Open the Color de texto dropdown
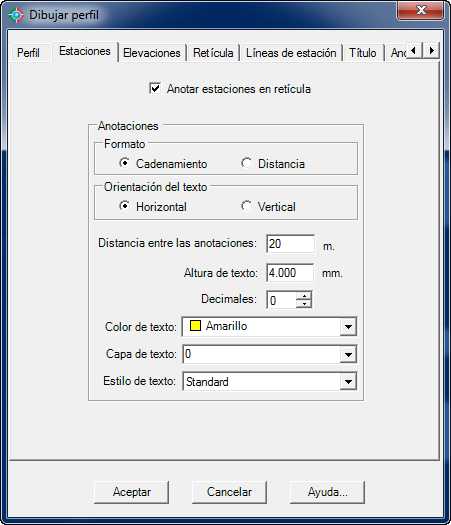The image size is (451, 525). [x=348, y=326]
